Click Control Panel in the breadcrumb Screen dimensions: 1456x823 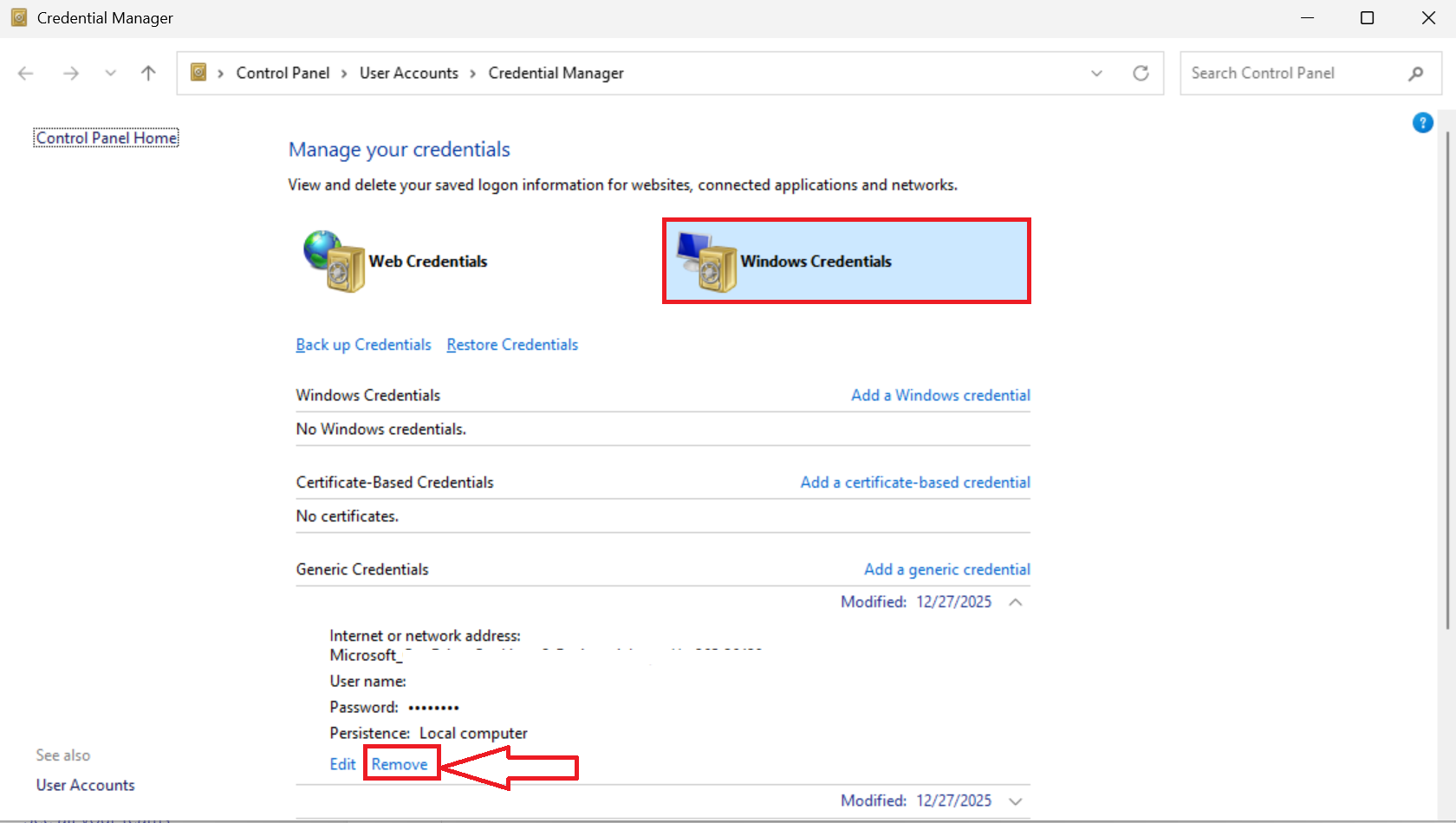click(283, 74)
